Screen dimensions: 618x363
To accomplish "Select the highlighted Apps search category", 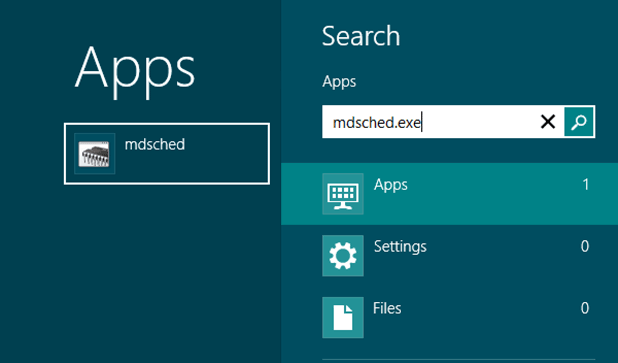I will 449,194.
